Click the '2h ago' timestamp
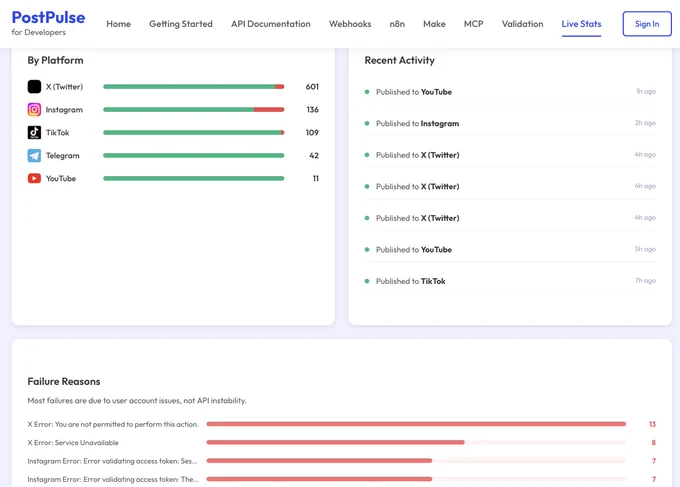 [x=645, y=123]
